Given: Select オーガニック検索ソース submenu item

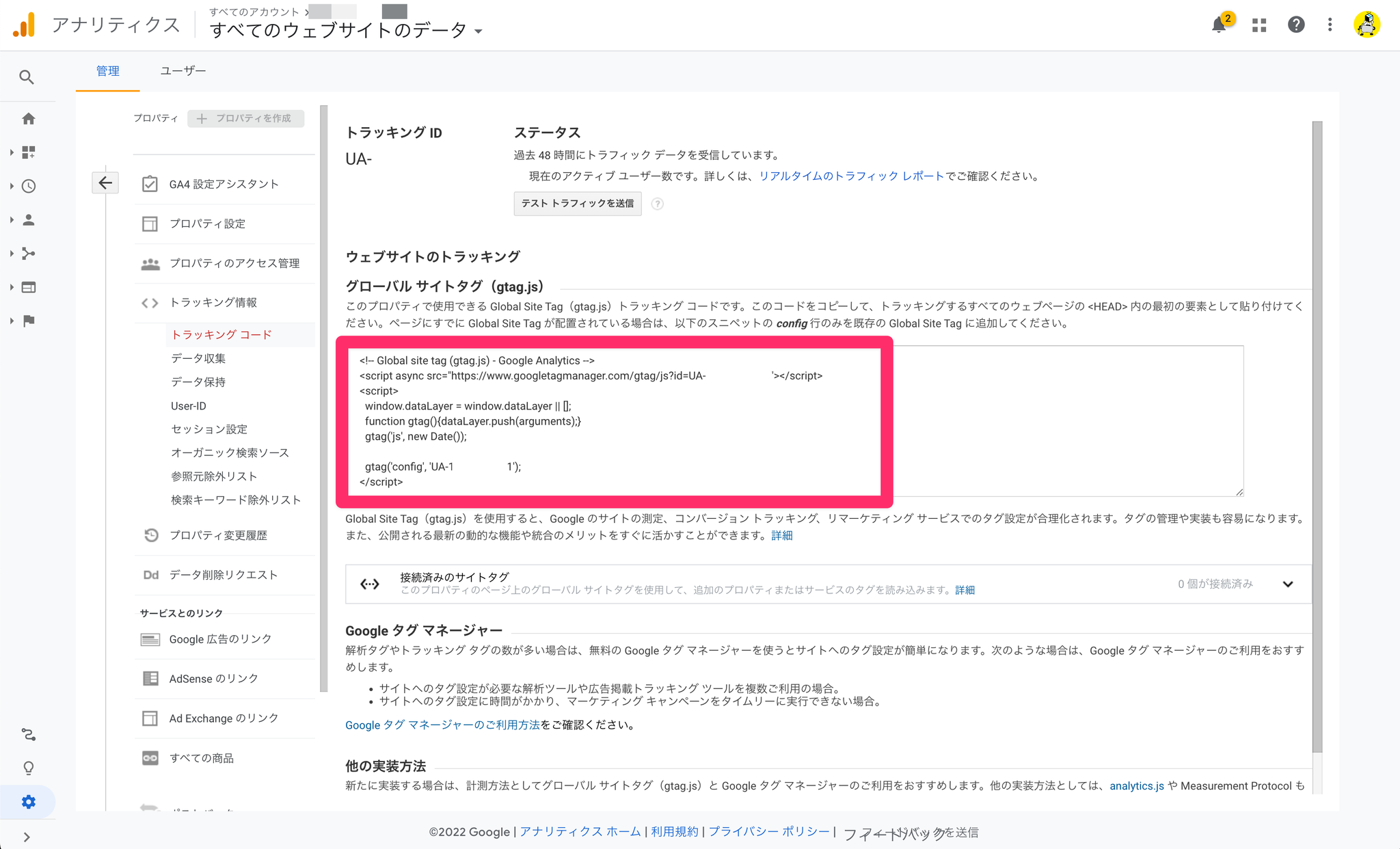Looking at the screenshot, I should 230,453.
